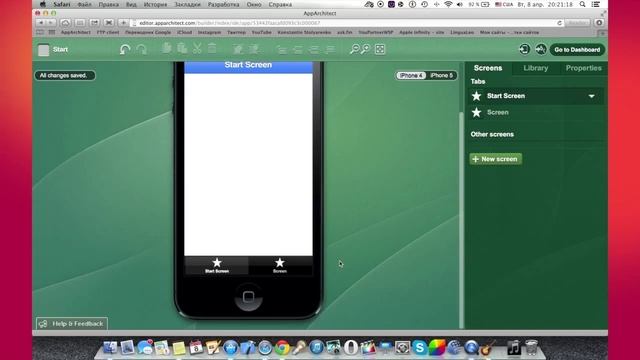Screen dimensions: 640x360
Task: Click the circular arrow icon left of Go to Dashboard
Action: [x=524, y=49]
